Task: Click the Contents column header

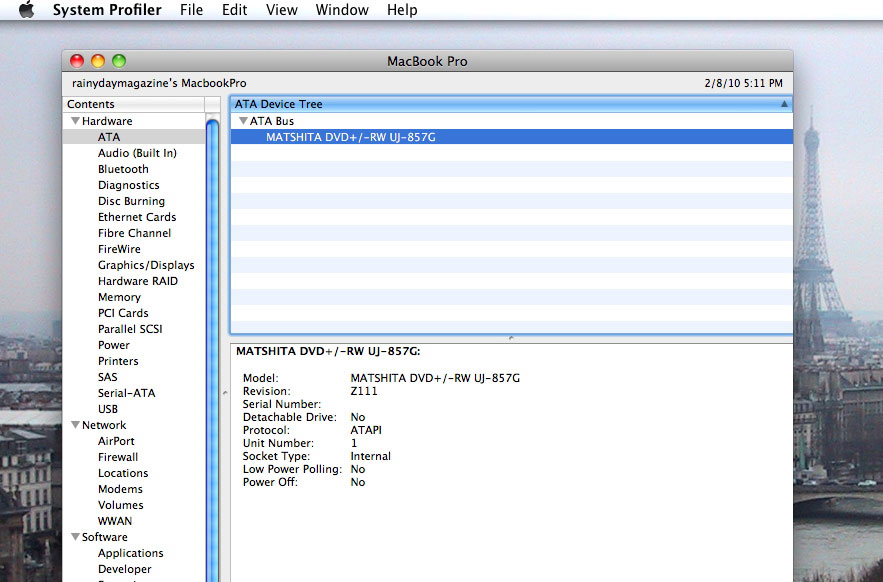Action: click(134, 104)
